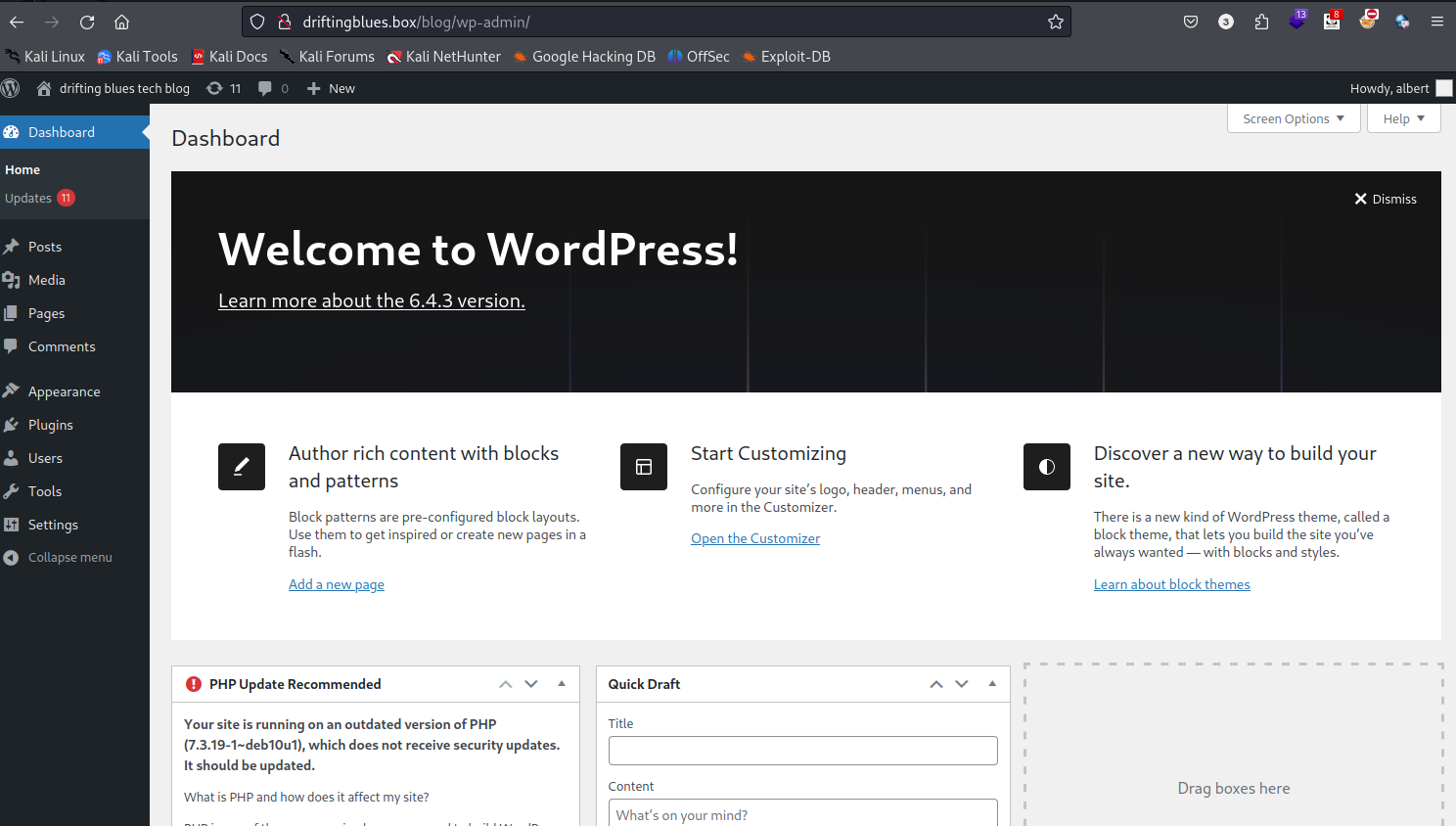The width and height of the screenshot is (1456, 826).
Task: Open the Kali Forums bookmark
Action: [327, 57]
